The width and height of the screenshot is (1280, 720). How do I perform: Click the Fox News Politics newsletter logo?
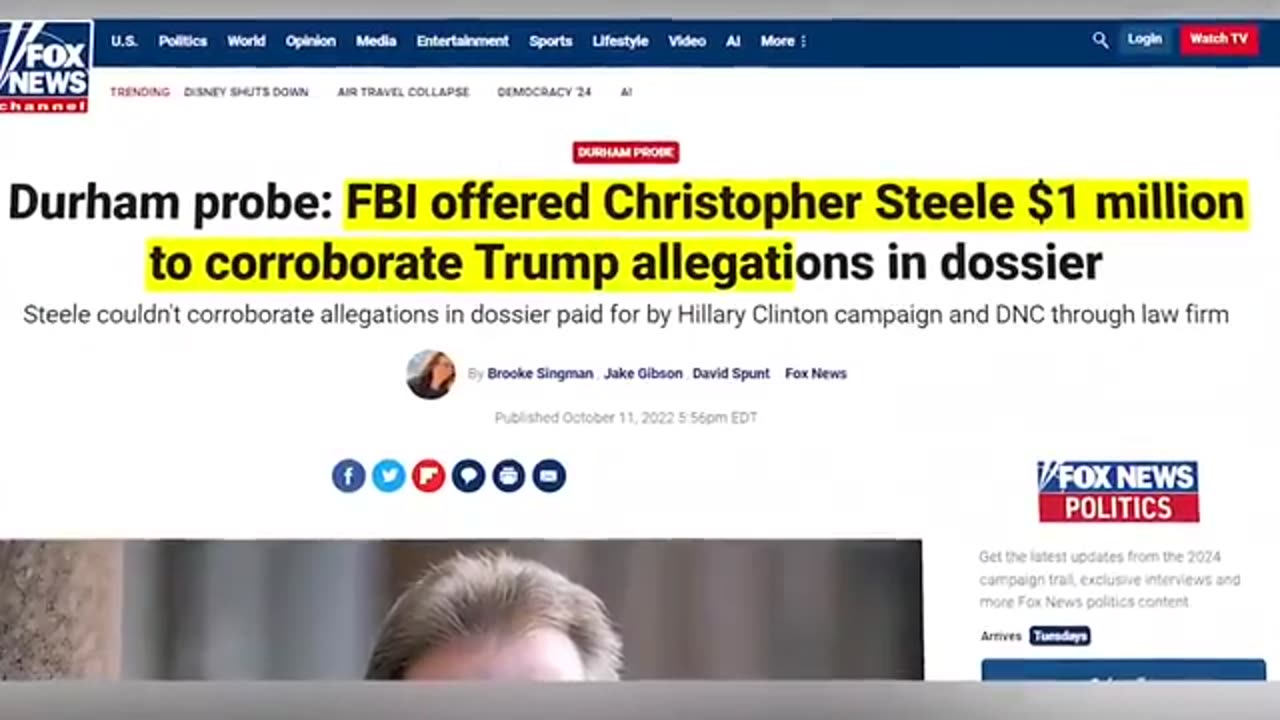pyautogui.click(x=1118, y=491)
